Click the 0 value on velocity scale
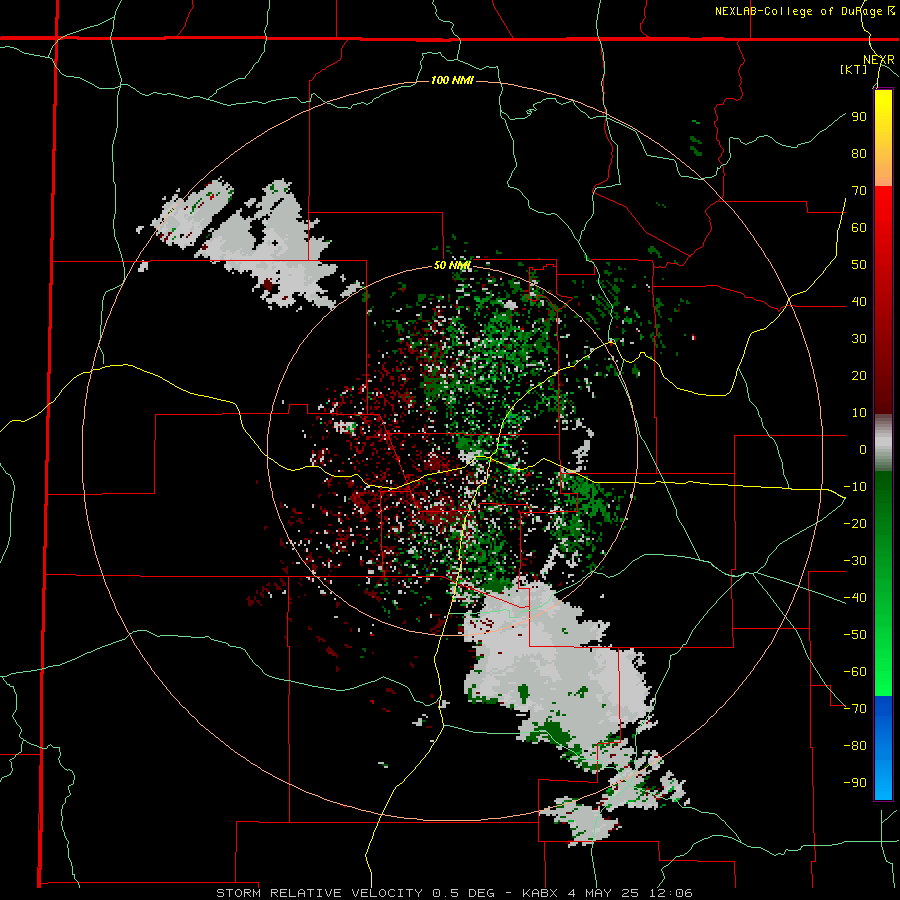The image size is (900, 900). (863, 450)
